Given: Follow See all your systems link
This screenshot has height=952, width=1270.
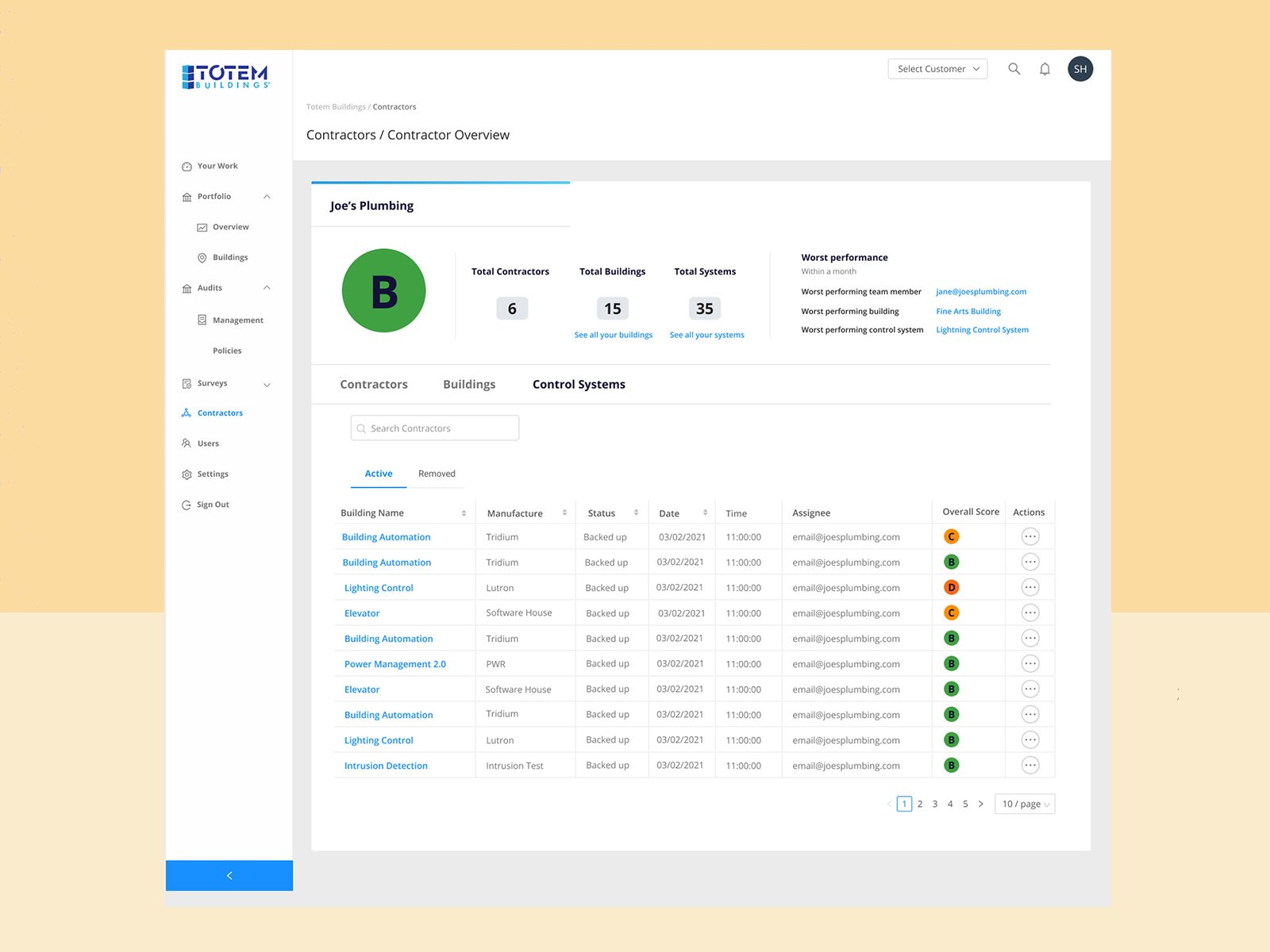Looking at the screenshot, I should [707, 335].
